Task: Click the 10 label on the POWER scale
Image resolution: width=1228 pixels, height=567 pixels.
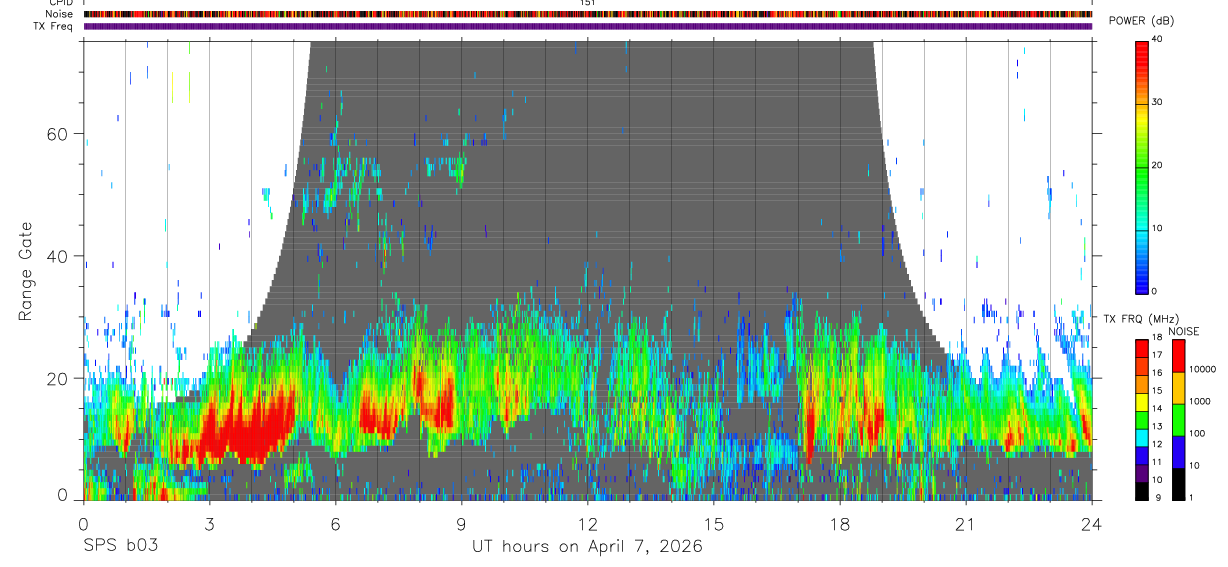Action: (1157, 228)
